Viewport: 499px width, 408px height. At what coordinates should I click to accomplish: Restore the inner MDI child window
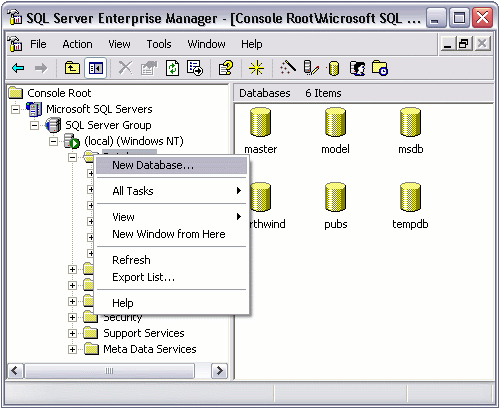(464, 44)
